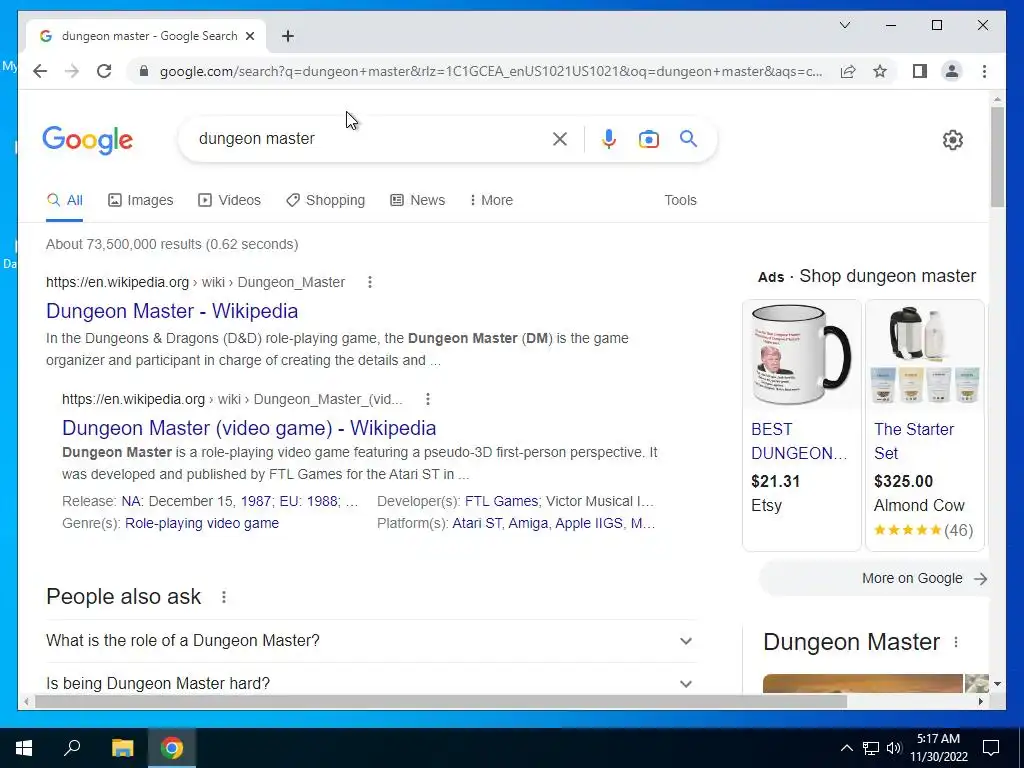Open the taskbar clock showing 5:17 AM

pos(938,748)
